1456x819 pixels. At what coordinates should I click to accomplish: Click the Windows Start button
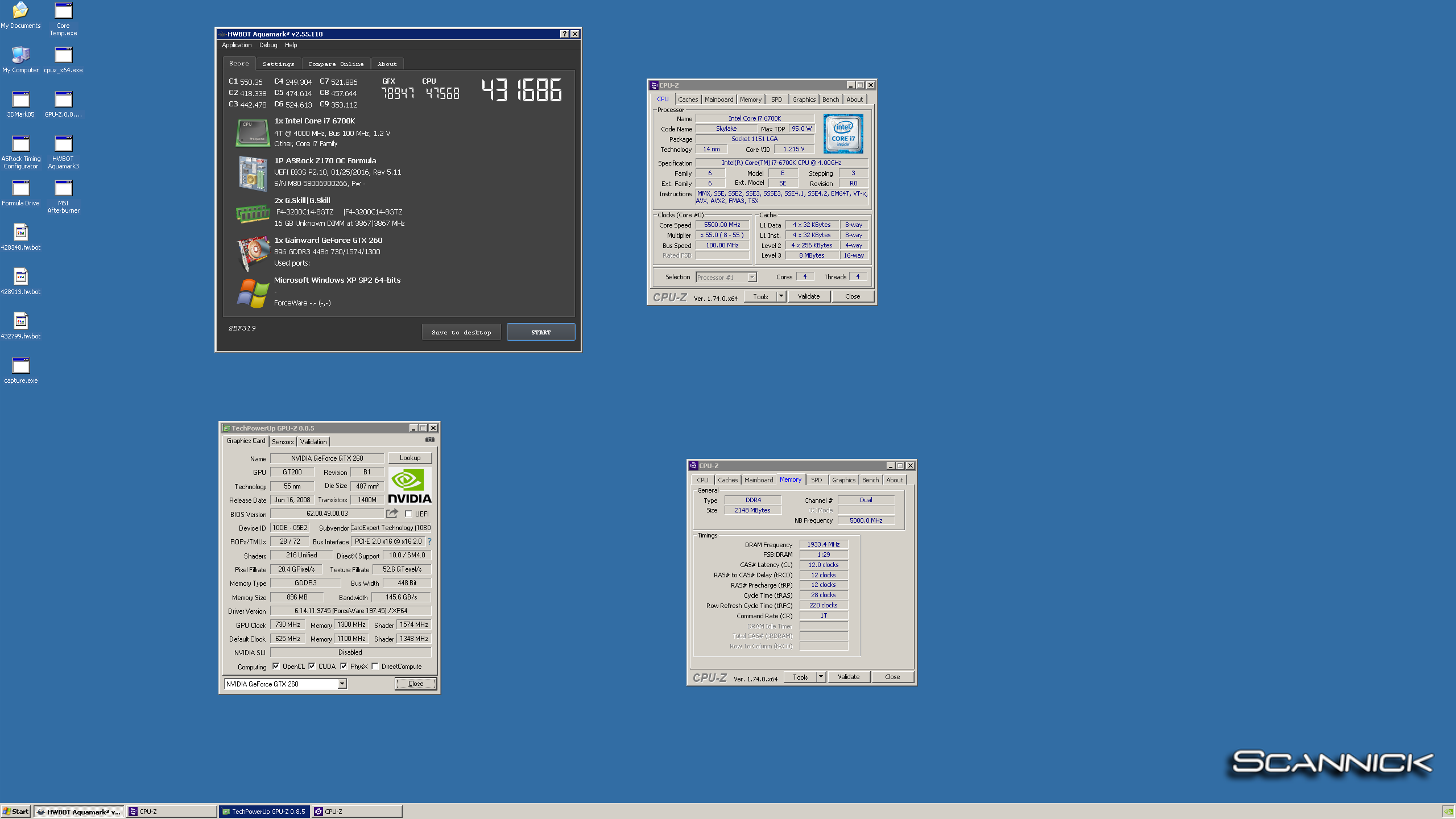click(x=16, y=812)
